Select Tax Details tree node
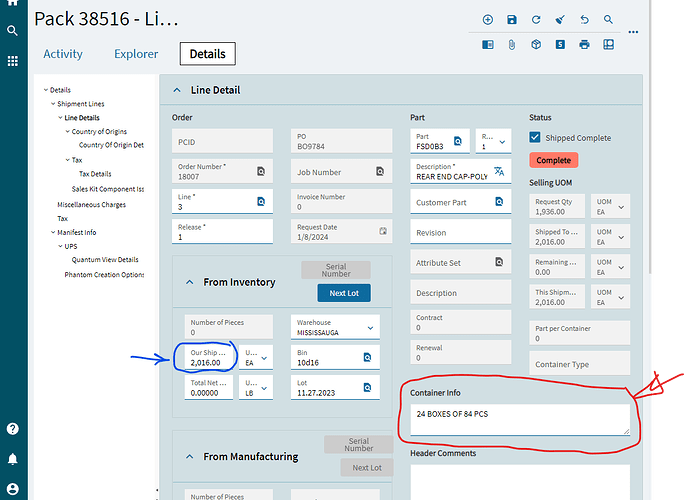Image resolution: width=684 pixels, height=500 pixels. click(95, 174)
